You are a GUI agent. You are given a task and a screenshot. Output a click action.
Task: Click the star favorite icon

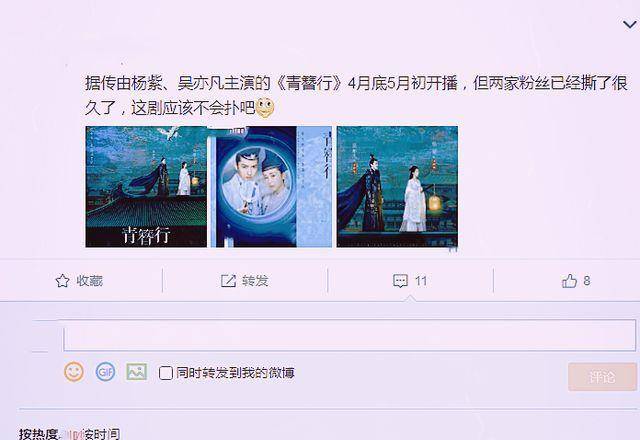pos(62,281)
